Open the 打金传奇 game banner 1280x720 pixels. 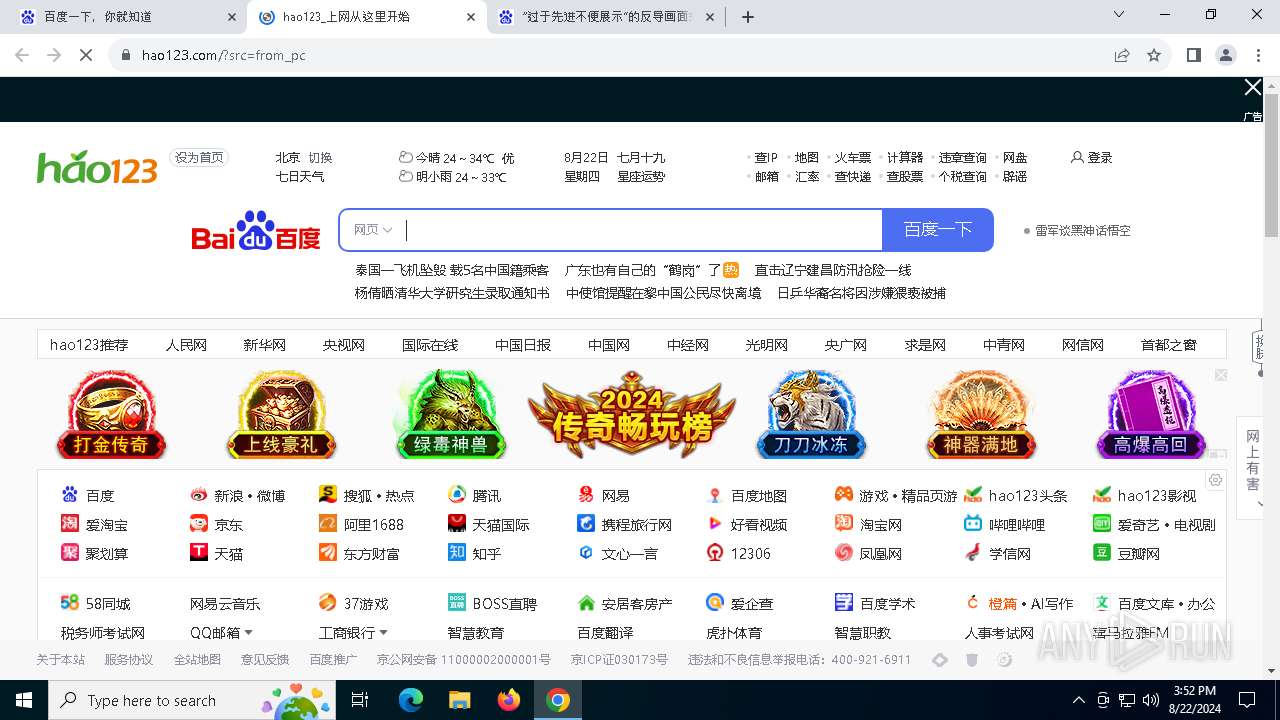tap(111, 414)
